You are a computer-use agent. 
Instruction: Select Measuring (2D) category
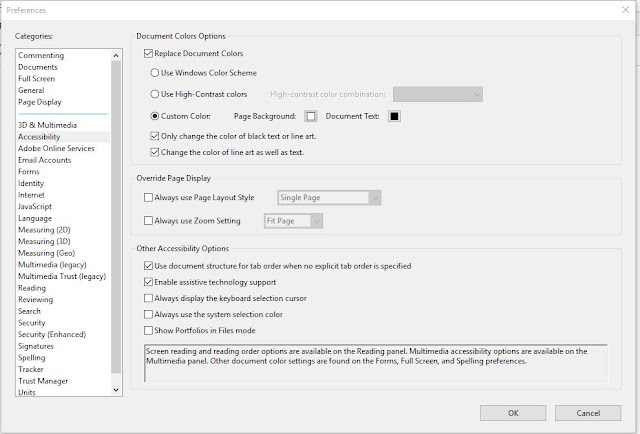pos(44,230)
